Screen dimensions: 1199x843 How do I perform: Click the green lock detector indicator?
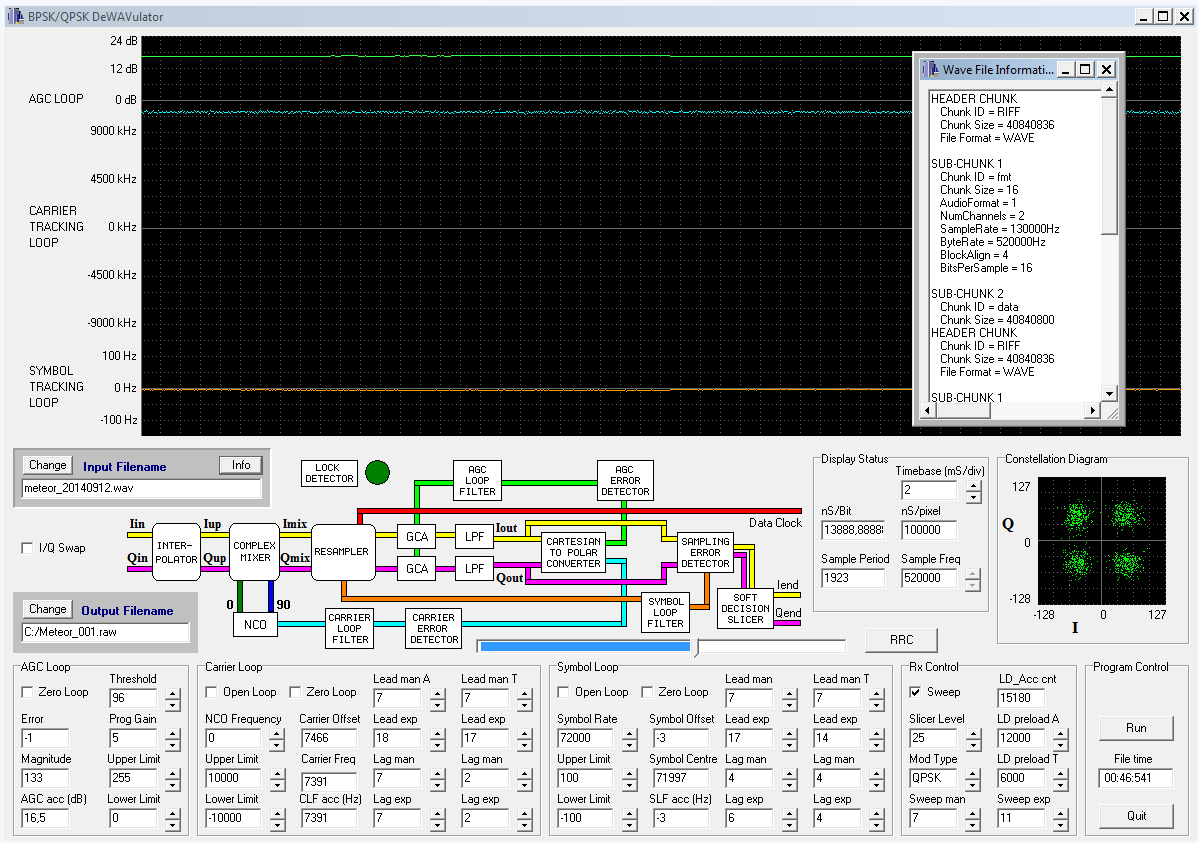coord(378,473)
